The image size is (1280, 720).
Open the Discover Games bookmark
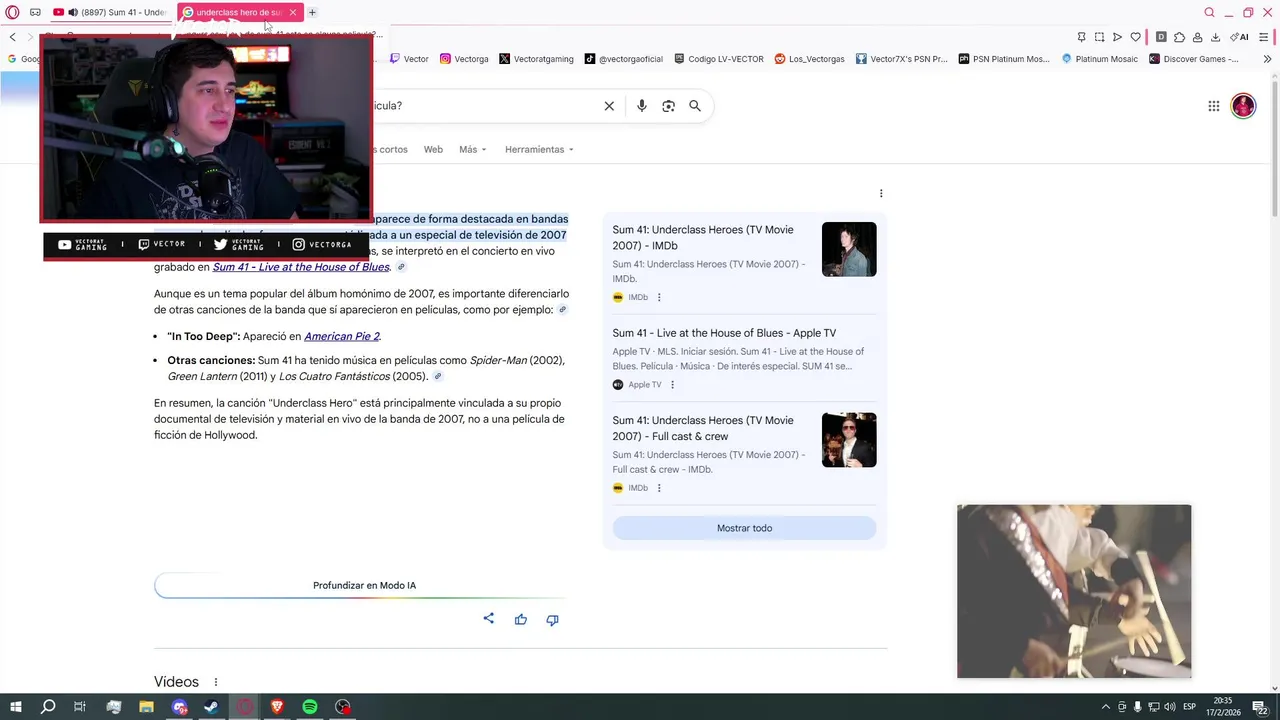coord(1194,59)
